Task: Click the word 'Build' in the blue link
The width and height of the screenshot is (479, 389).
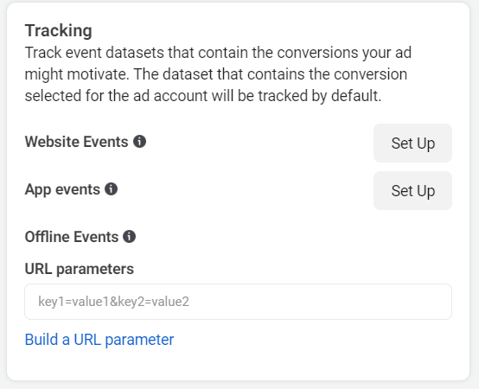Action: tap(42, 340)
